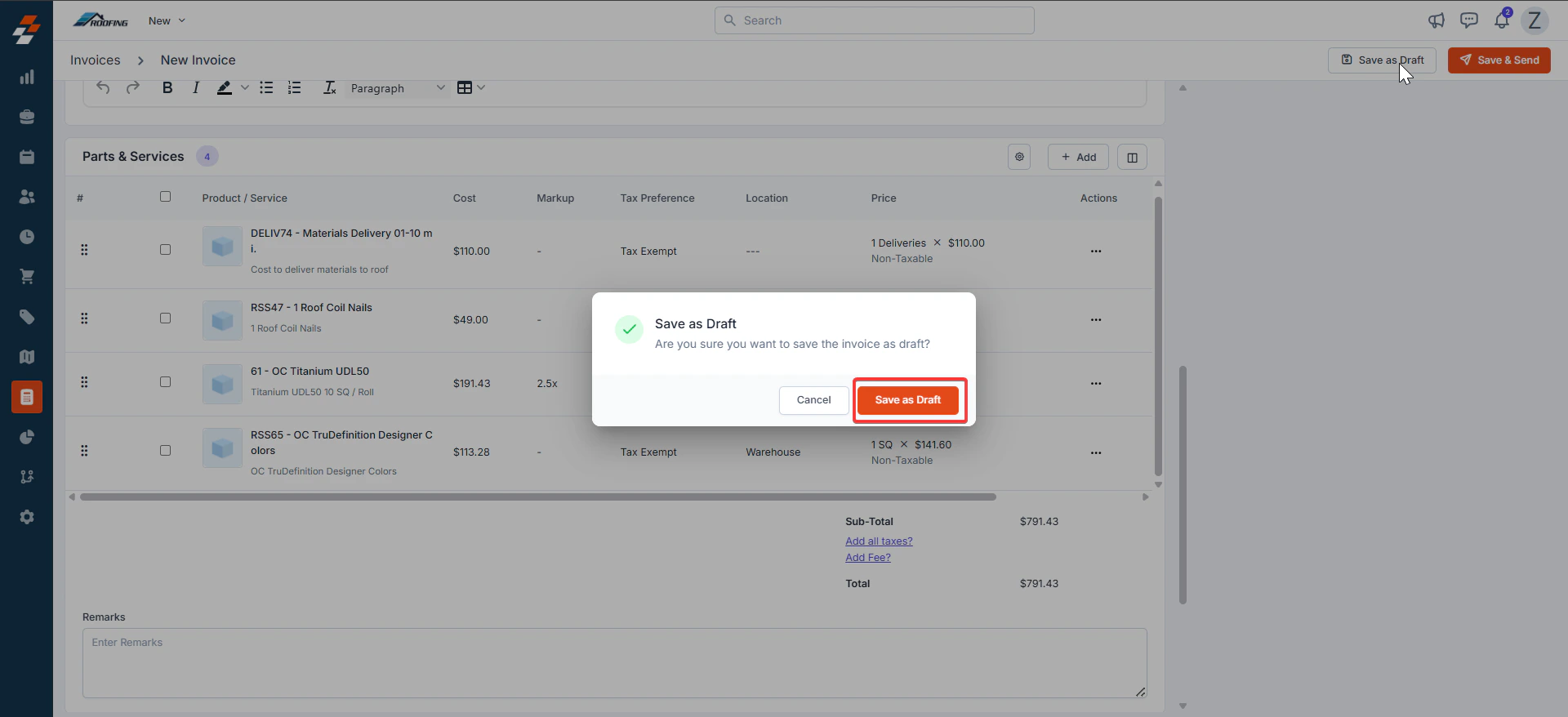Click the $791.43 Total value
1568x717 pixels.
1039,584
